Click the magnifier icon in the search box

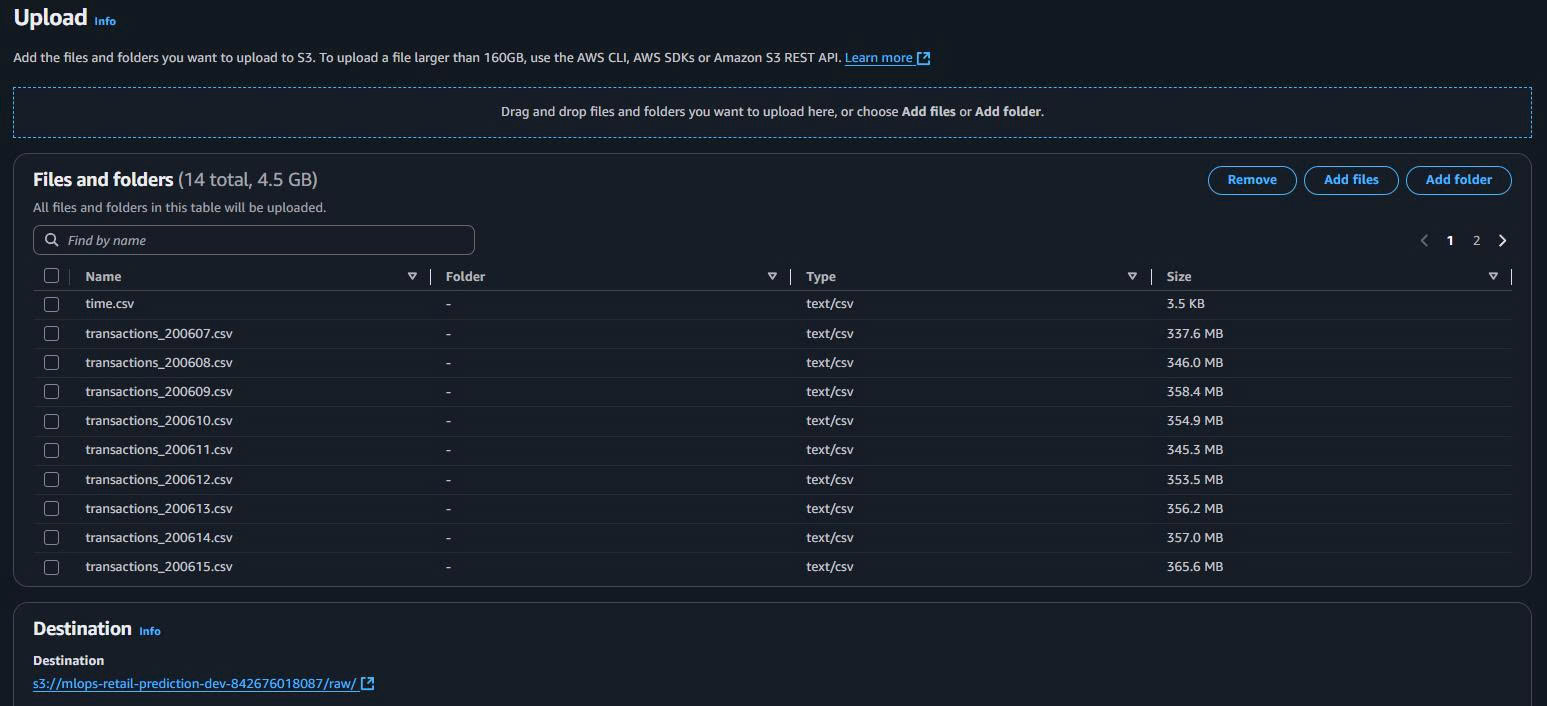coord(51,240)
